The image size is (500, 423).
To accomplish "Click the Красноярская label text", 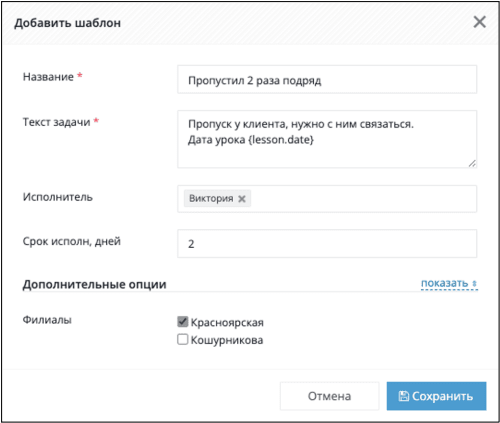I will (x=227, y=322).
